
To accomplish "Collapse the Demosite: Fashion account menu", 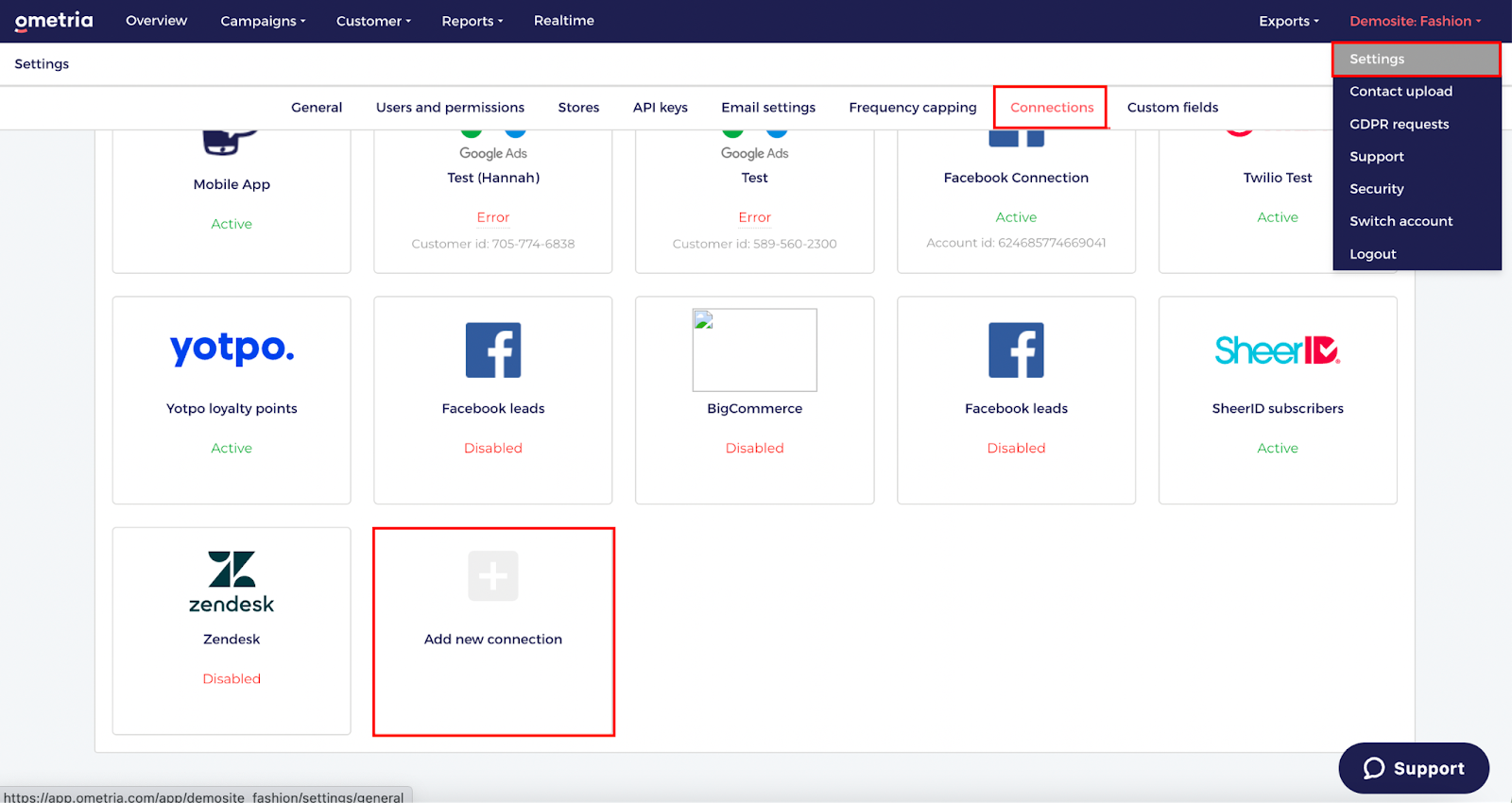I will pyautogui.click(x=1416, y=21).
